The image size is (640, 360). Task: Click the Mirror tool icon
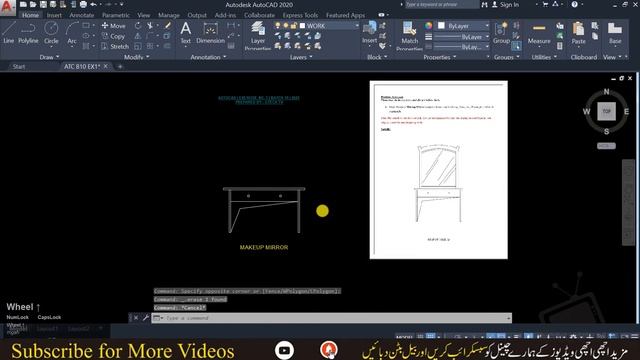click(x=138, y=36)
